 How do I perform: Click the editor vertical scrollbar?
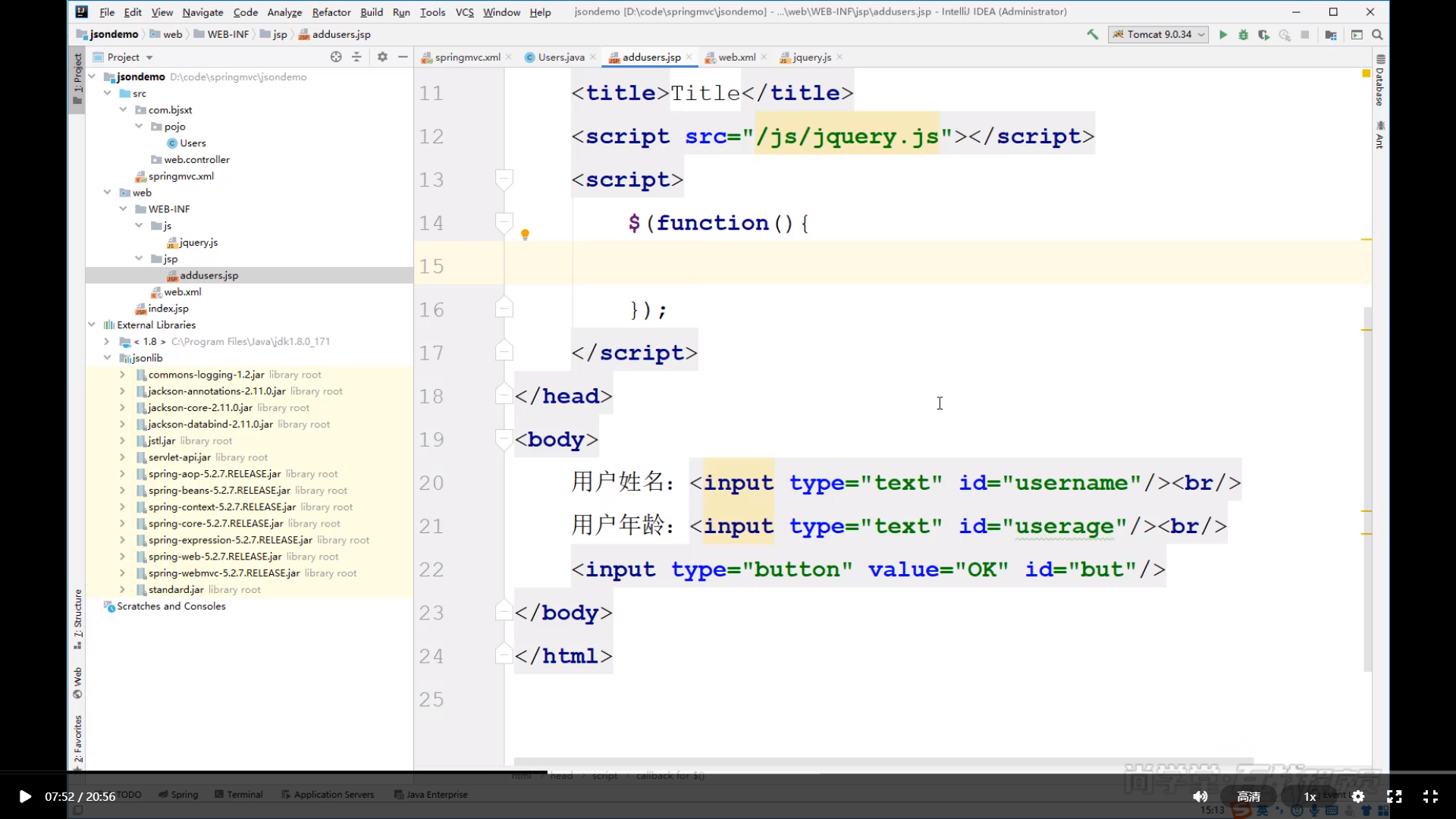point(1367,489)
